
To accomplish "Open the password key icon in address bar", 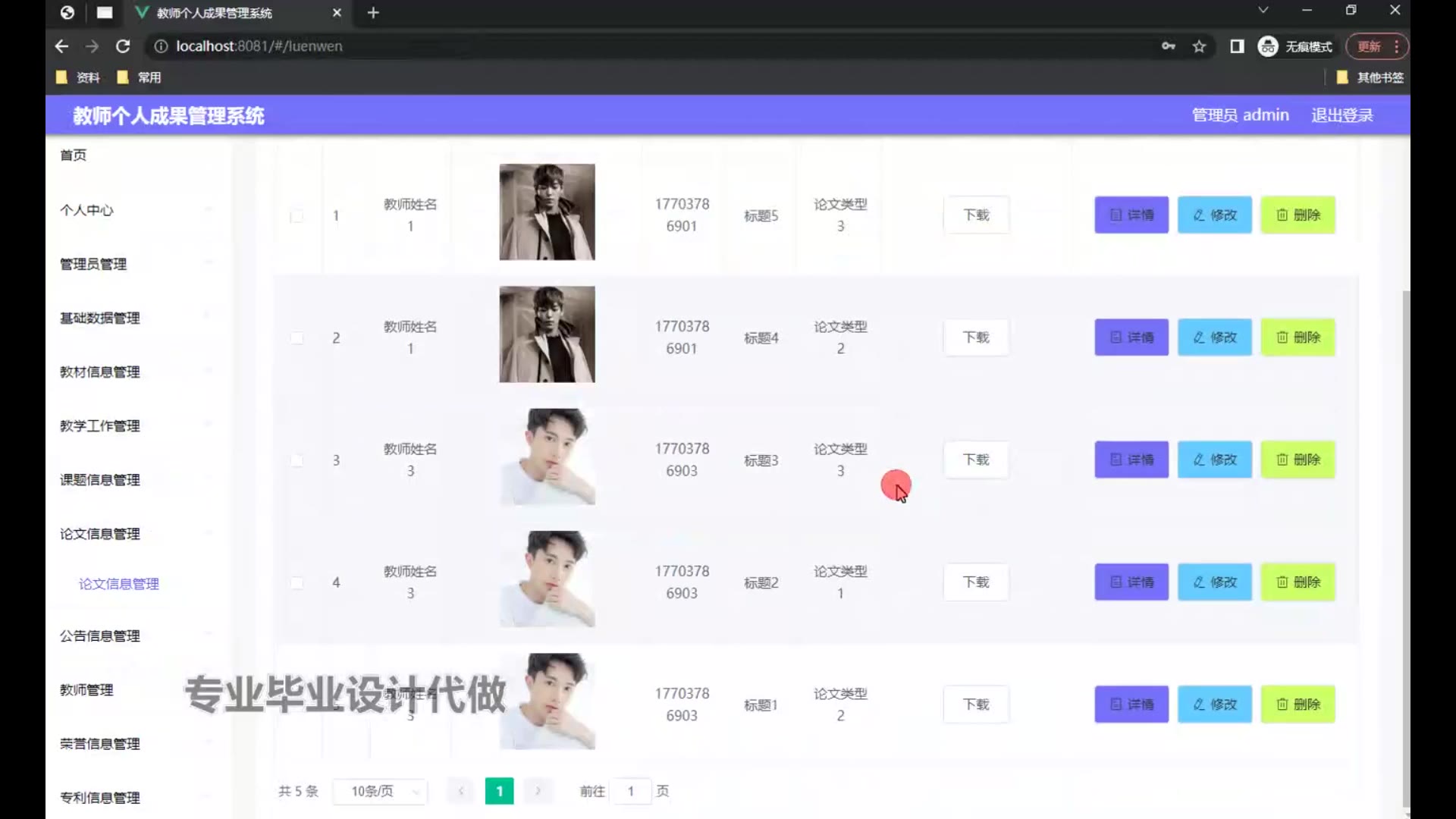I will pyautogui.click(x=1168, y=46).
